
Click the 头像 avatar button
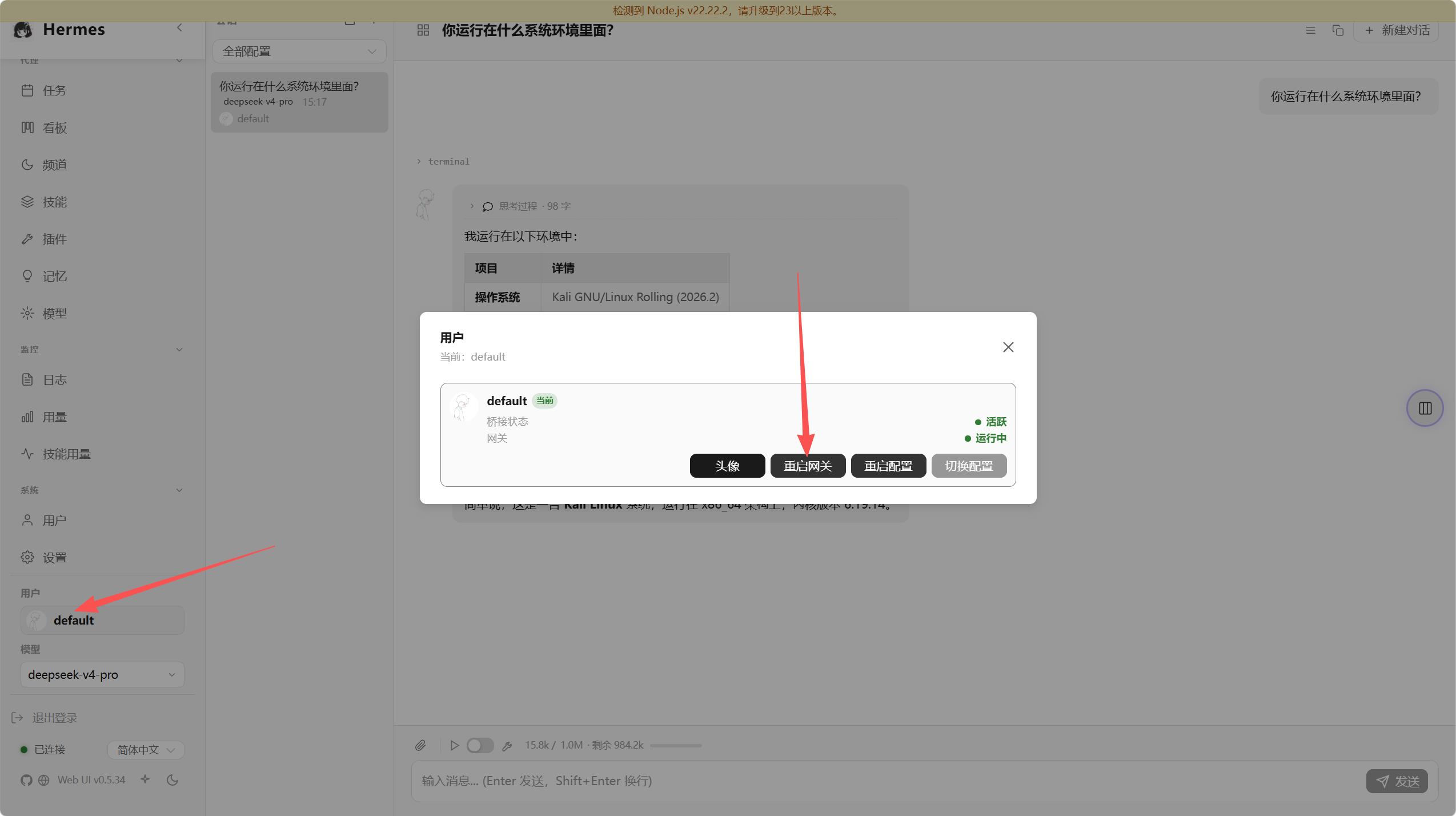(727, 466)
